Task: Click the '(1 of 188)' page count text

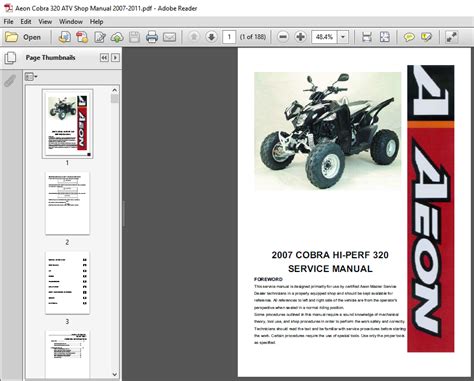Action: pyautogui.click(x=253, y=37)
